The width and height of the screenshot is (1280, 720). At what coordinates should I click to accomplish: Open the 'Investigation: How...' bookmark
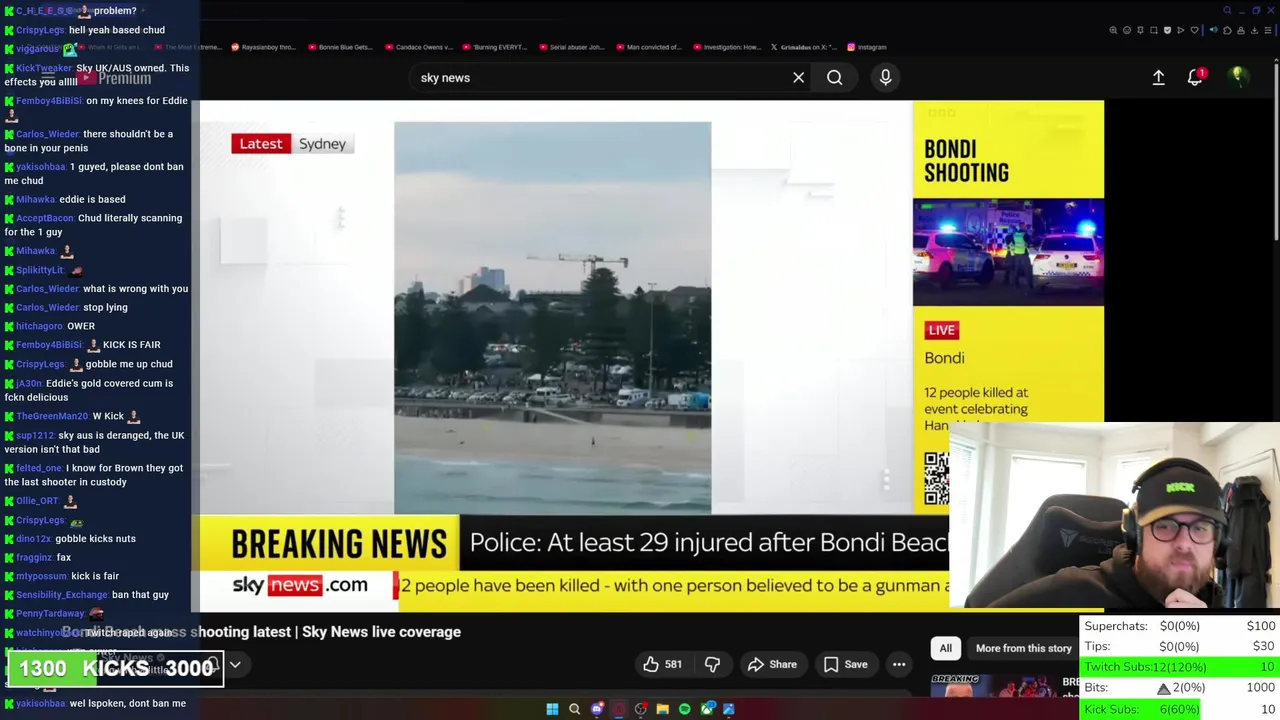point(727,47)
